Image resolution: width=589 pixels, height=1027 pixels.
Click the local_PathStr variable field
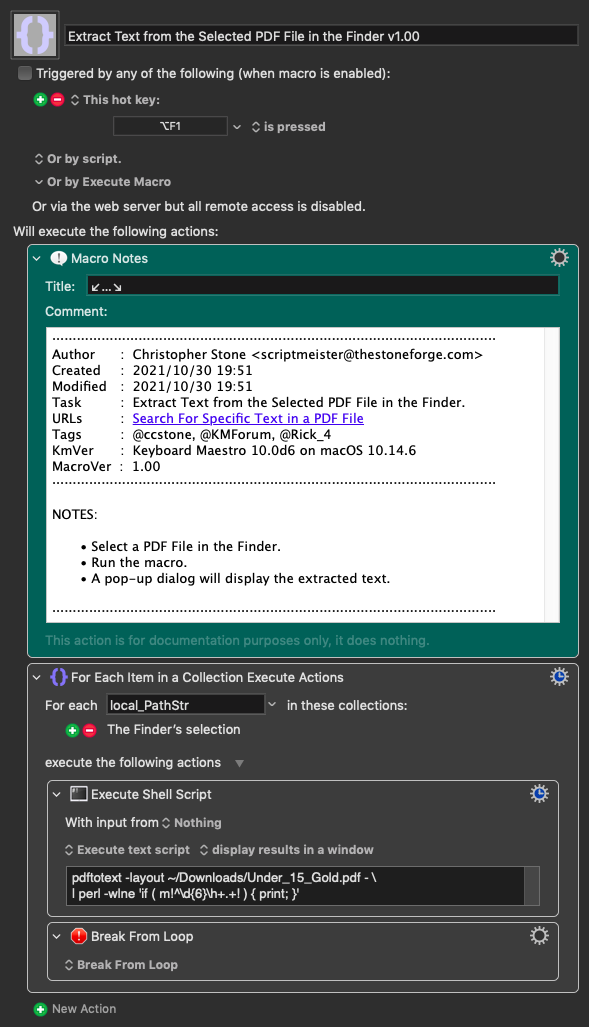coord(185,705)
